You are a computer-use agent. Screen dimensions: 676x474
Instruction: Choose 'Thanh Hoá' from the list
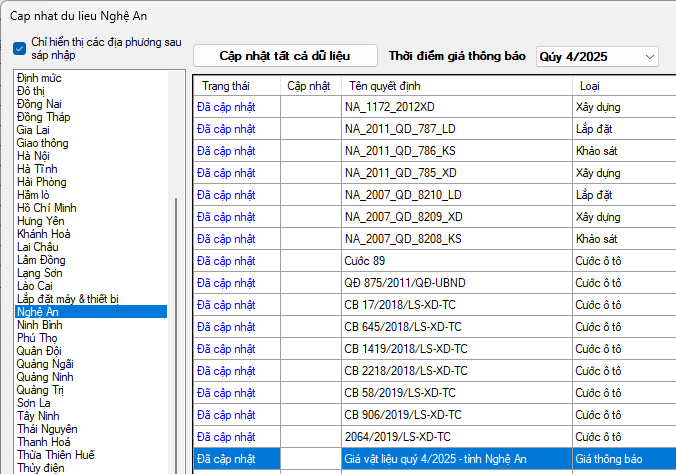(x=44, y=442)
